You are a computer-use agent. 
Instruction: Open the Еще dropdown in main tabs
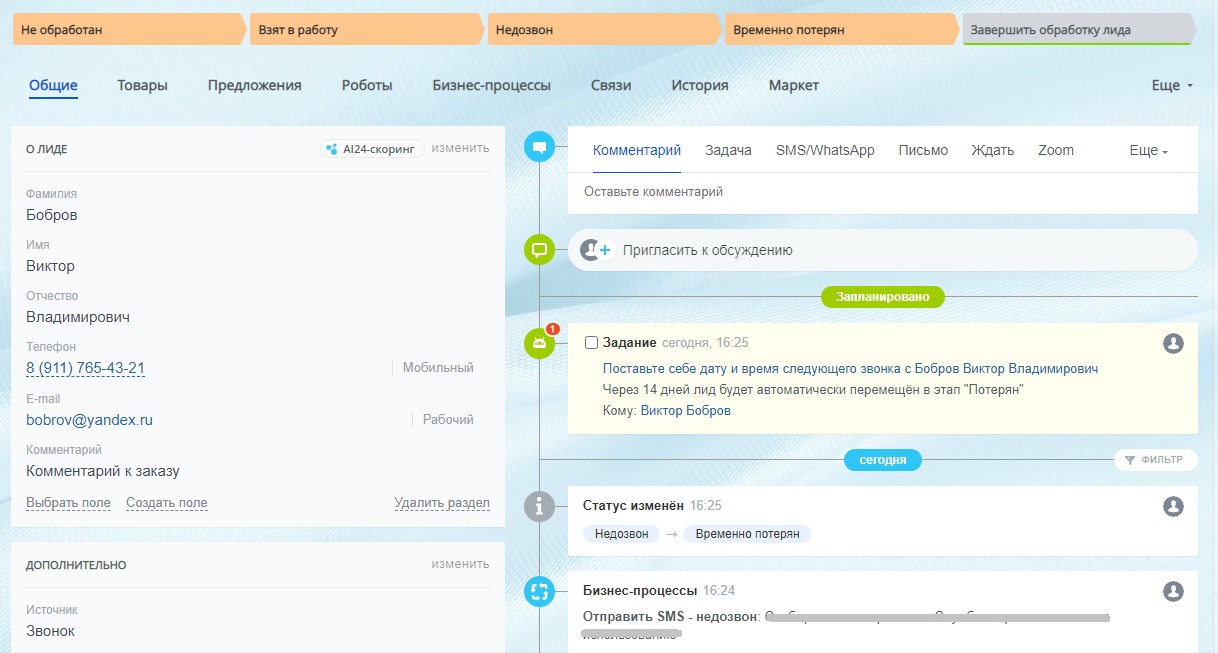click(1172, 86)
